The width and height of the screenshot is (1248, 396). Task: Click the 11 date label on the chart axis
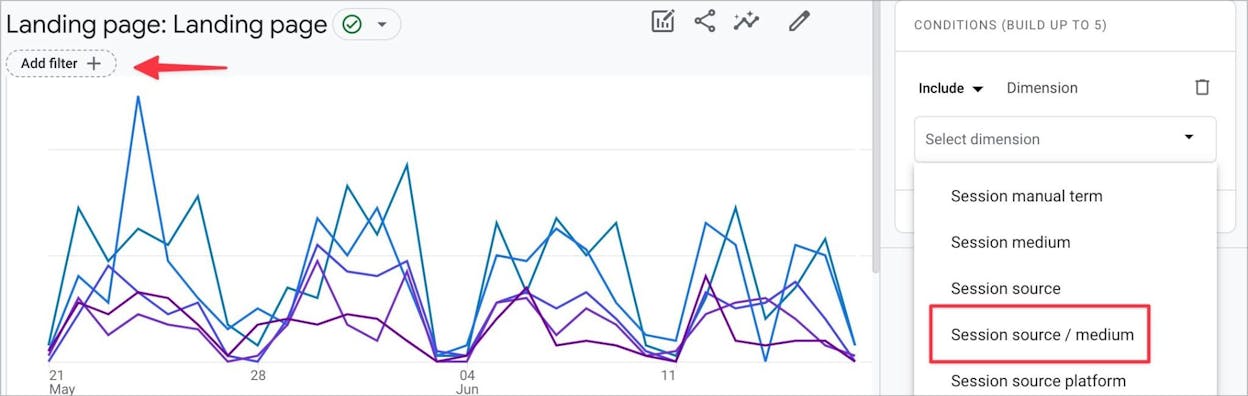[668, 375]
